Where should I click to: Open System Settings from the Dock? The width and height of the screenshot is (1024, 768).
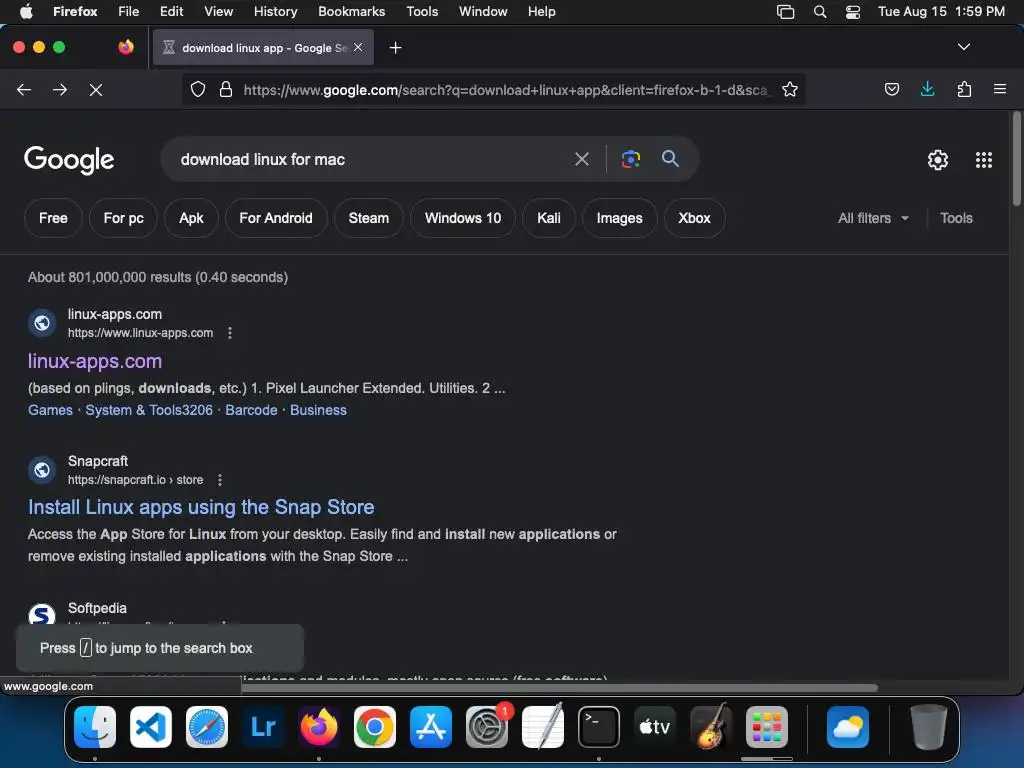pyautogui.click(x=487, y=727)
